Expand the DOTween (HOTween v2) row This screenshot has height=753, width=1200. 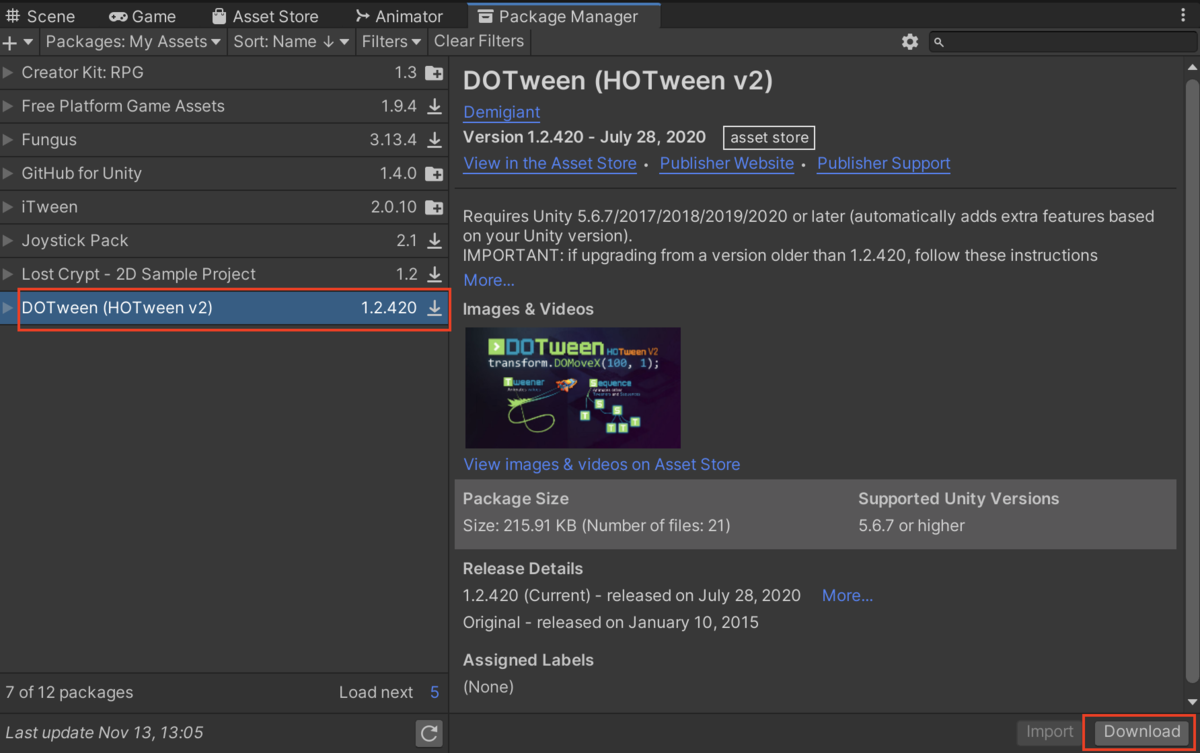click(x=8, y=308)
